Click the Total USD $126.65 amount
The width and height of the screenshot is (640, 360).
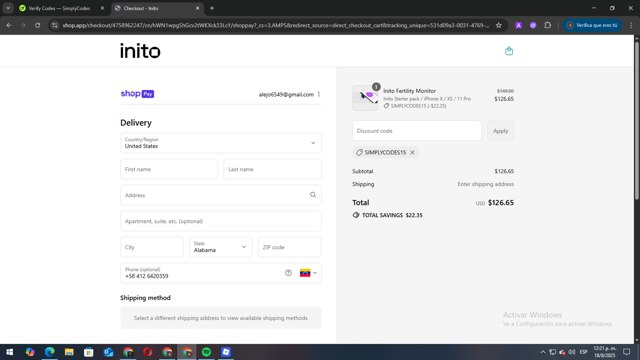501,202
